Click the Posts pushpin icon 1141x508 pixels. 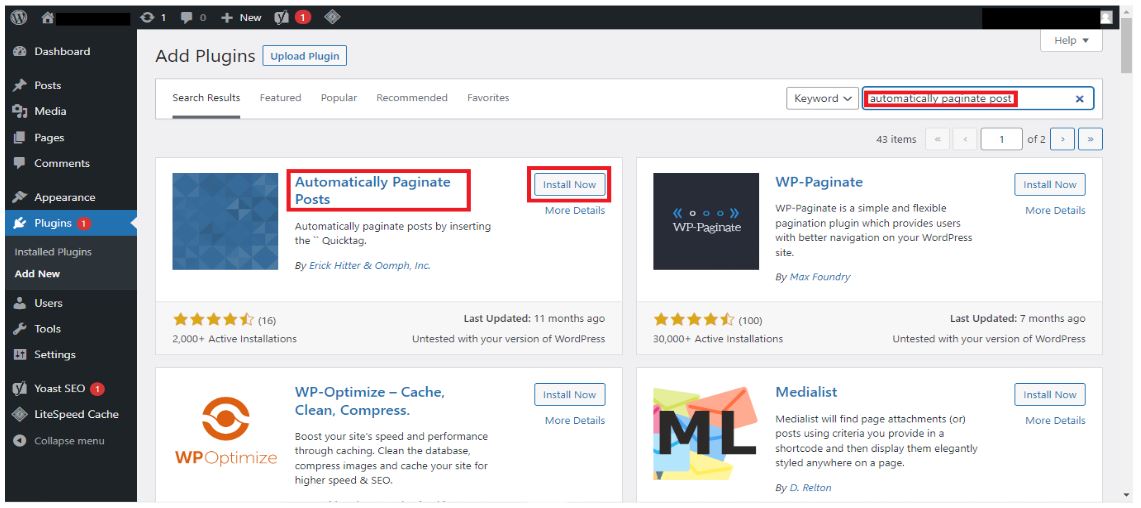20,85
